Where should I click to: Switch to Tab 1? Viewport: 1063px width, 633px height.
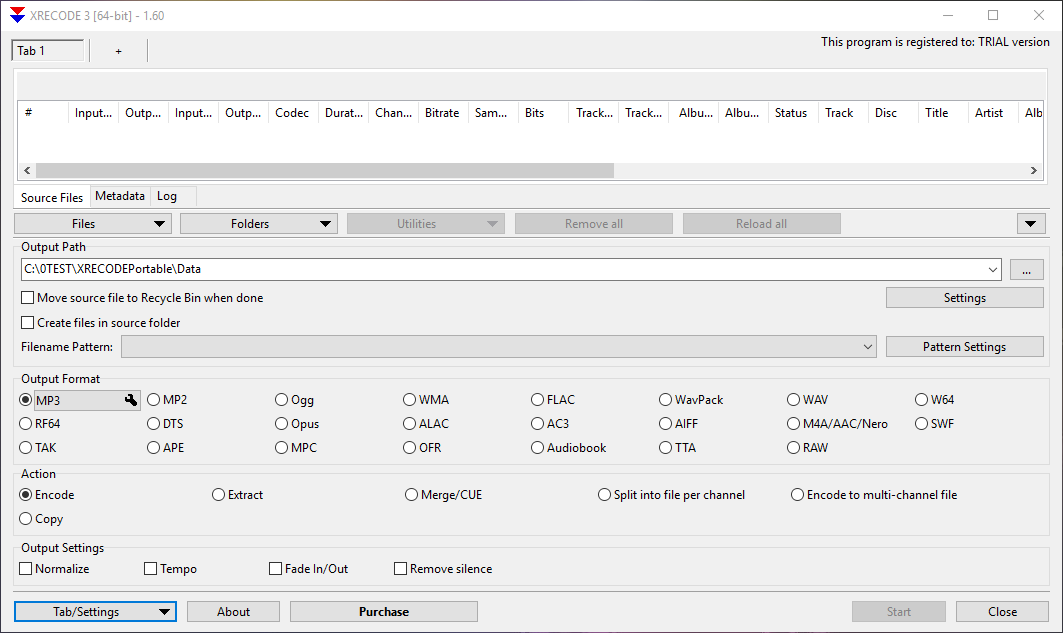[47, 51]
